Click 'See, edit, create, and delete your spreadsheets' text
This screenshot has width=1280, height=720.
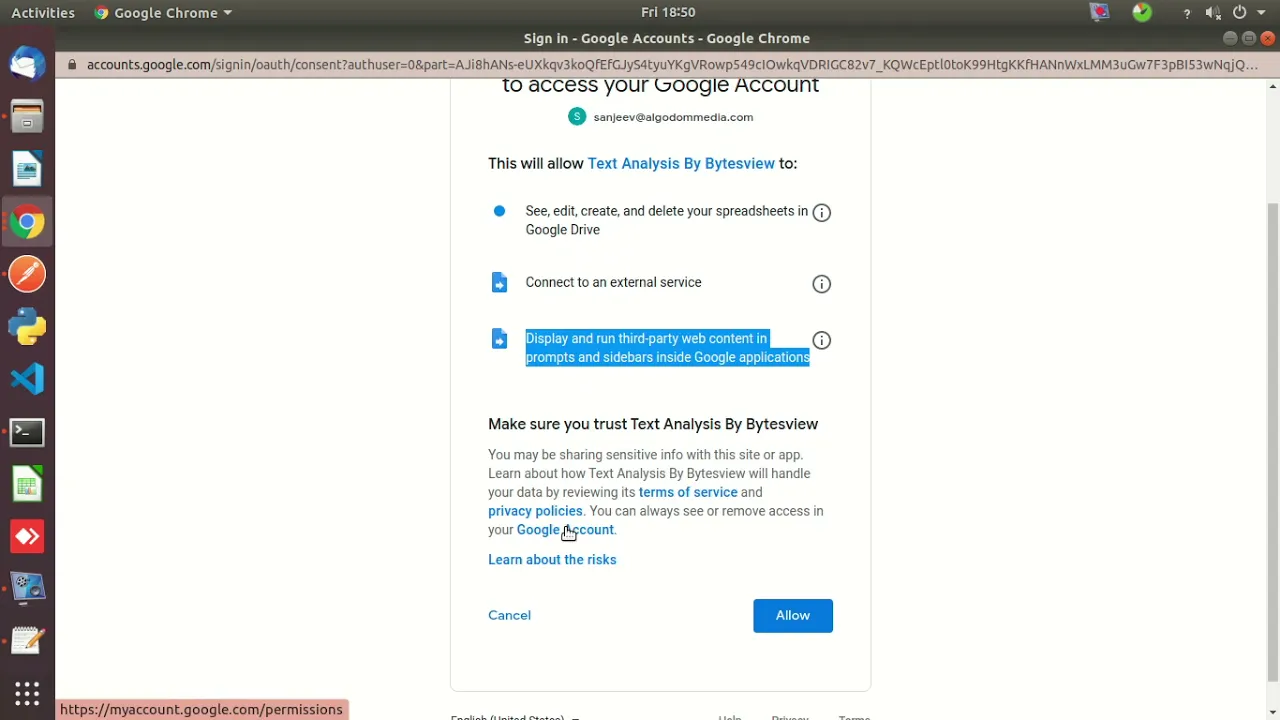click(x=667, y=220)
